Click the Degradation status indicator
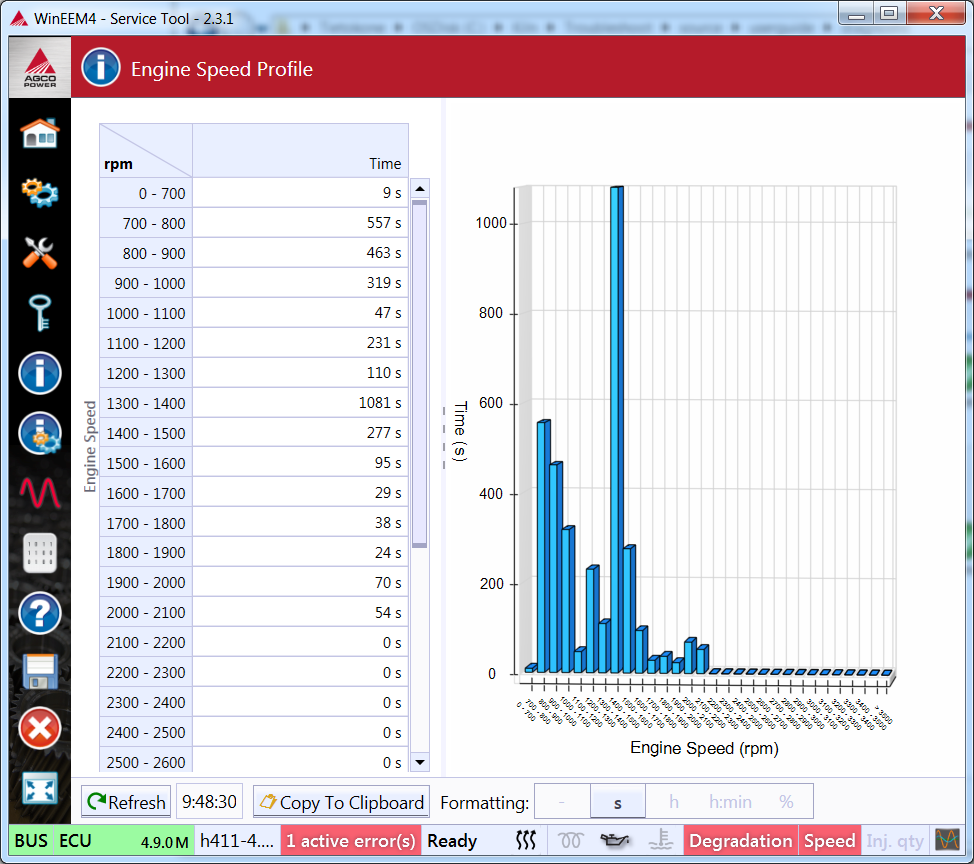Viewport: 974px width, 864px height. click(x=740, y=841)
